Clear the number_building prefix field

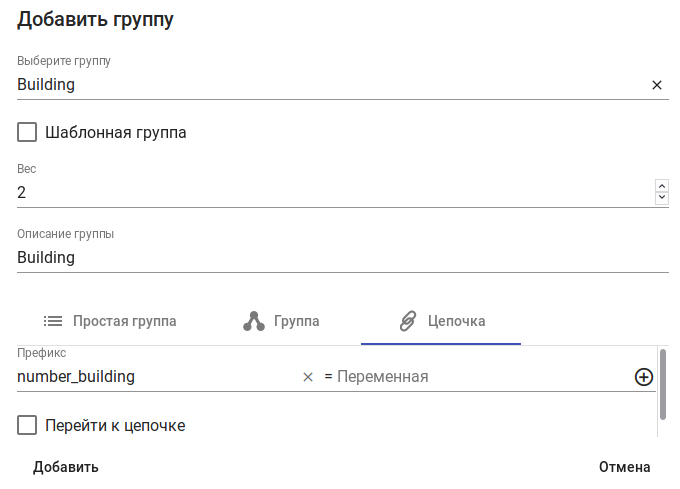point(308,377)
